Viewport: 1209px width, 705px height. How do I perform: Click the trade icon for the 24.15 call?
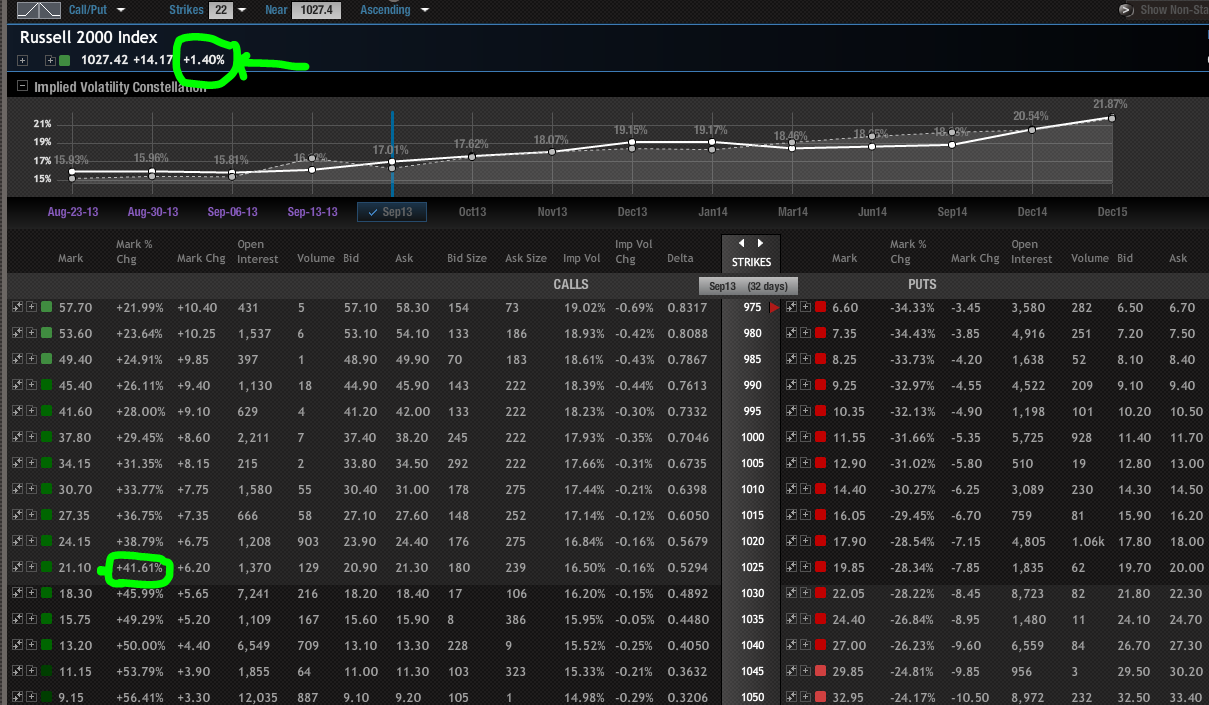[x=17, y=541]
